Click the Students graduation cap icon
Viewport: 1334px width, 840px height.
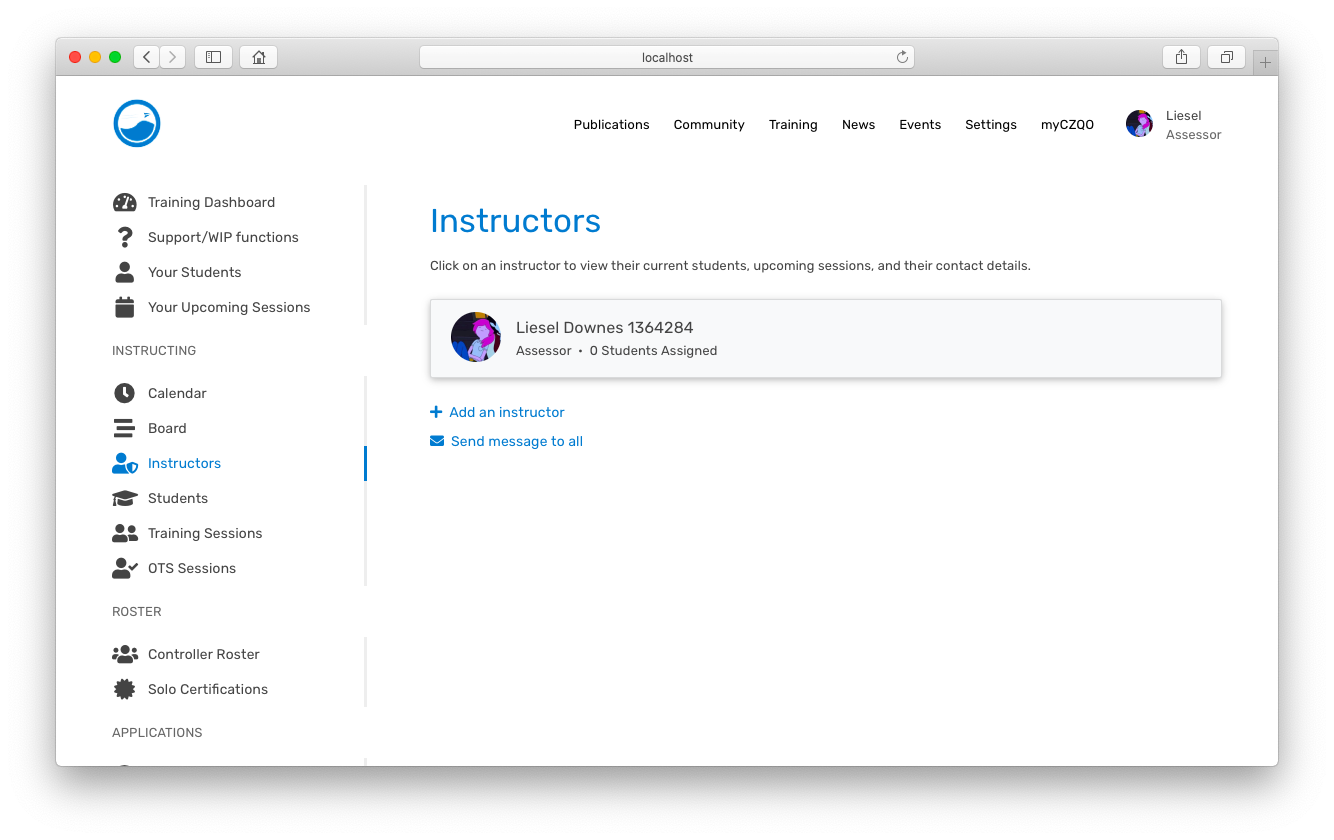pos(125,498)
